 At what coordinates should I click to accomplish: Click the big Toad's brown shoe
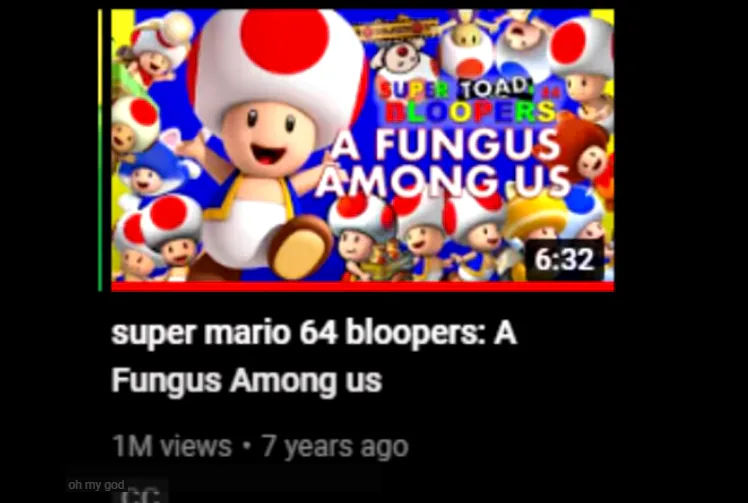300,246
